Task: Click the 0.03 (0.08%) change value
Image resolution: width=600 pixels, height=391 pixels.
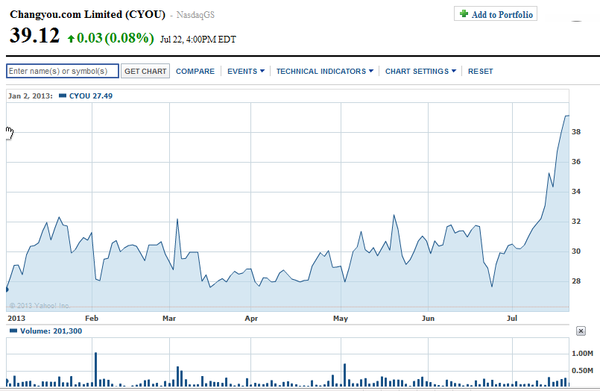Action: pos(115,38)
